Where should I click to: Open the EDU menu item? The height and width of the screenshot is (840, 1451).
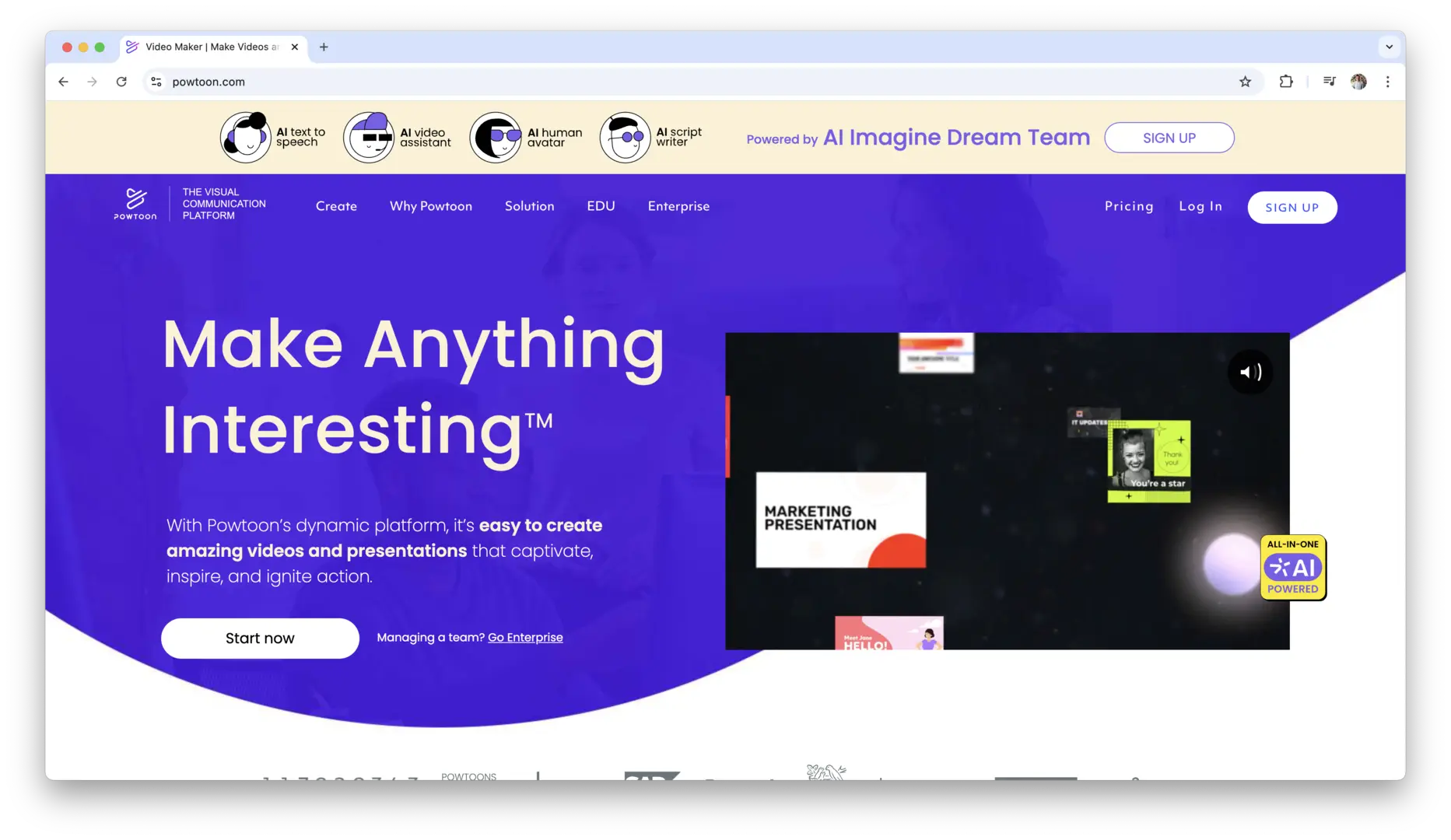tap(601, 206)
